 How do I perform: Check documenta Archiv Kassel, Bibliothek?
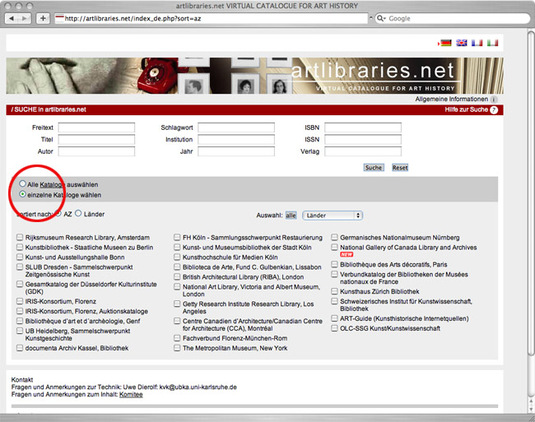click(x=20, y=348)
